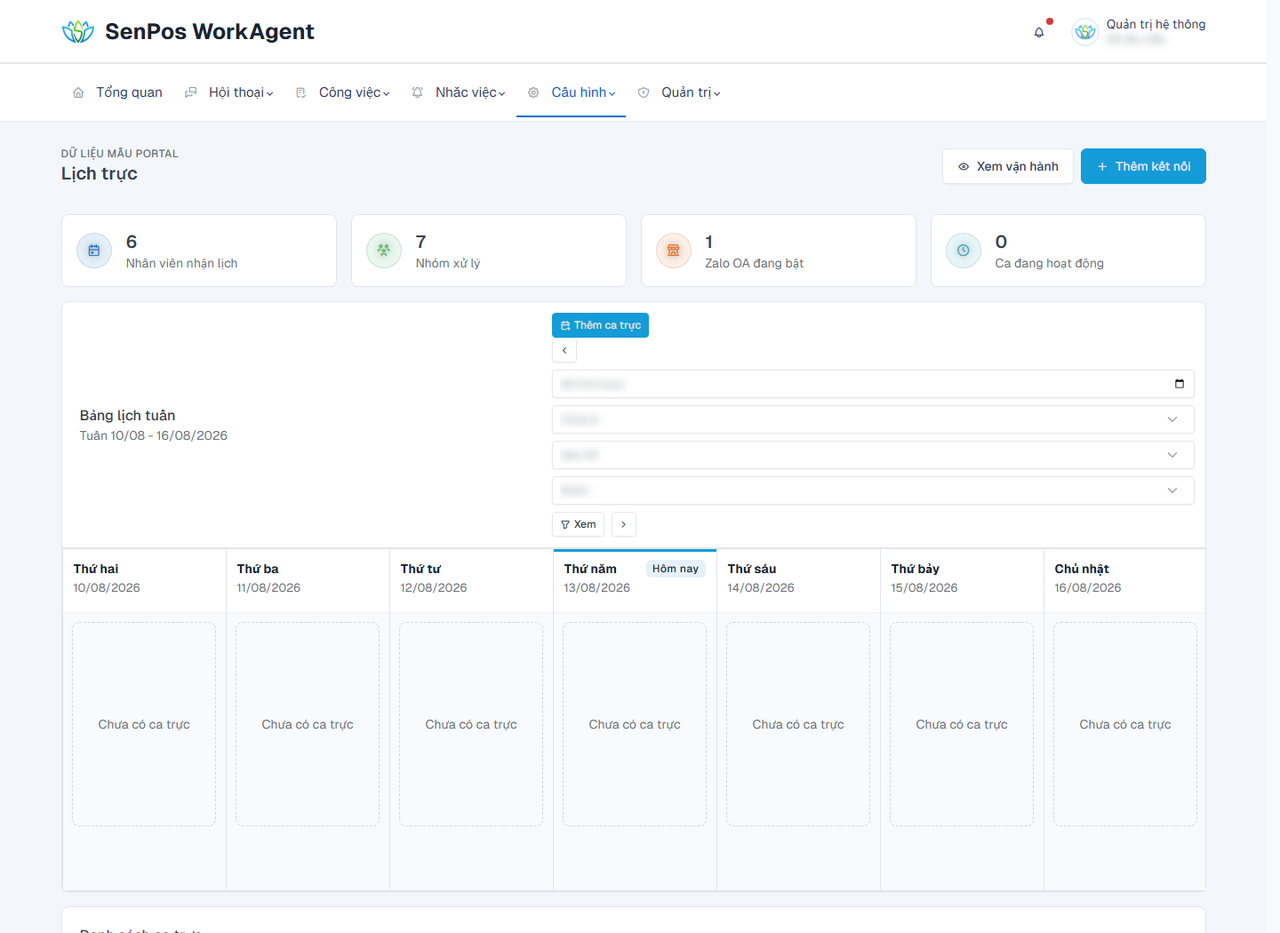This screenshot has width=1280, height=933.
Task: Open the calendar picker icon in the date field
Action: 1179,384
